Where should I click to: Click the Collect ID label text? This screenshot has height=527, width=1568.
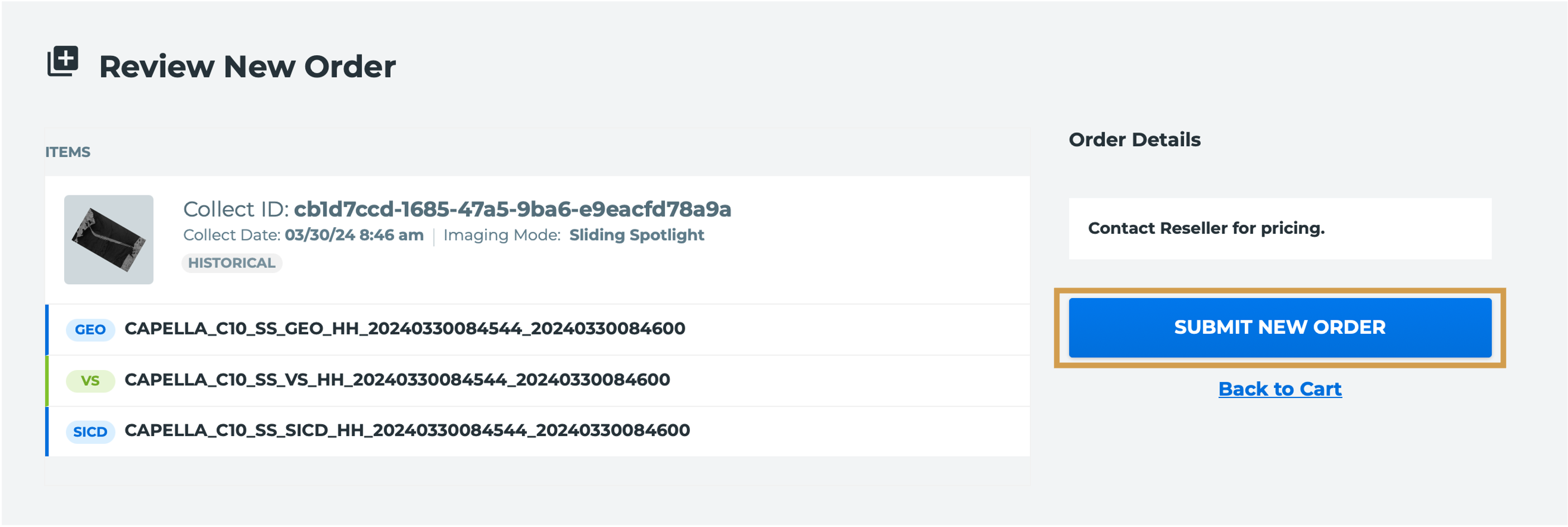(236, 209)
